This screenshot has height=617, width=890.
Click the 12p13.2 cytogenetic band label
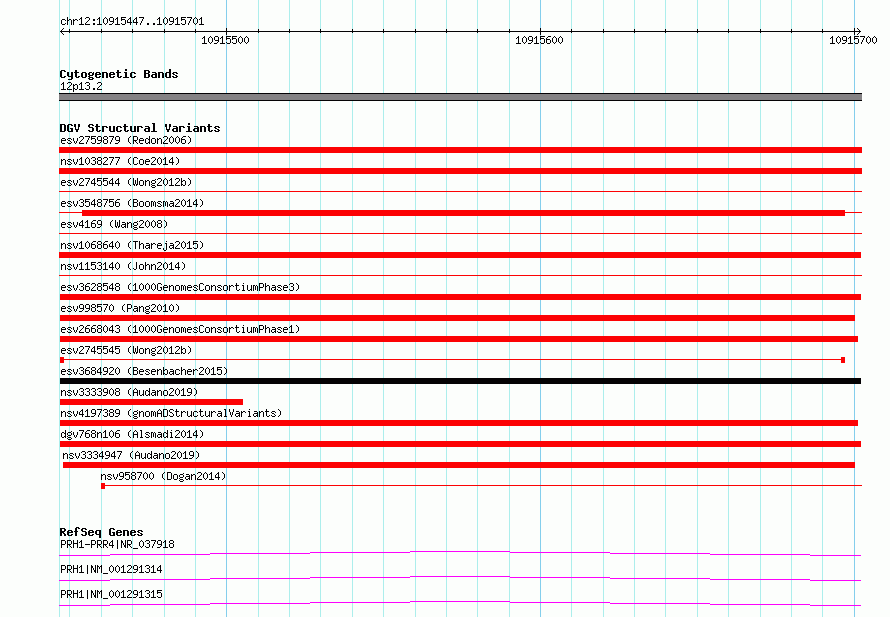(81, 86)
